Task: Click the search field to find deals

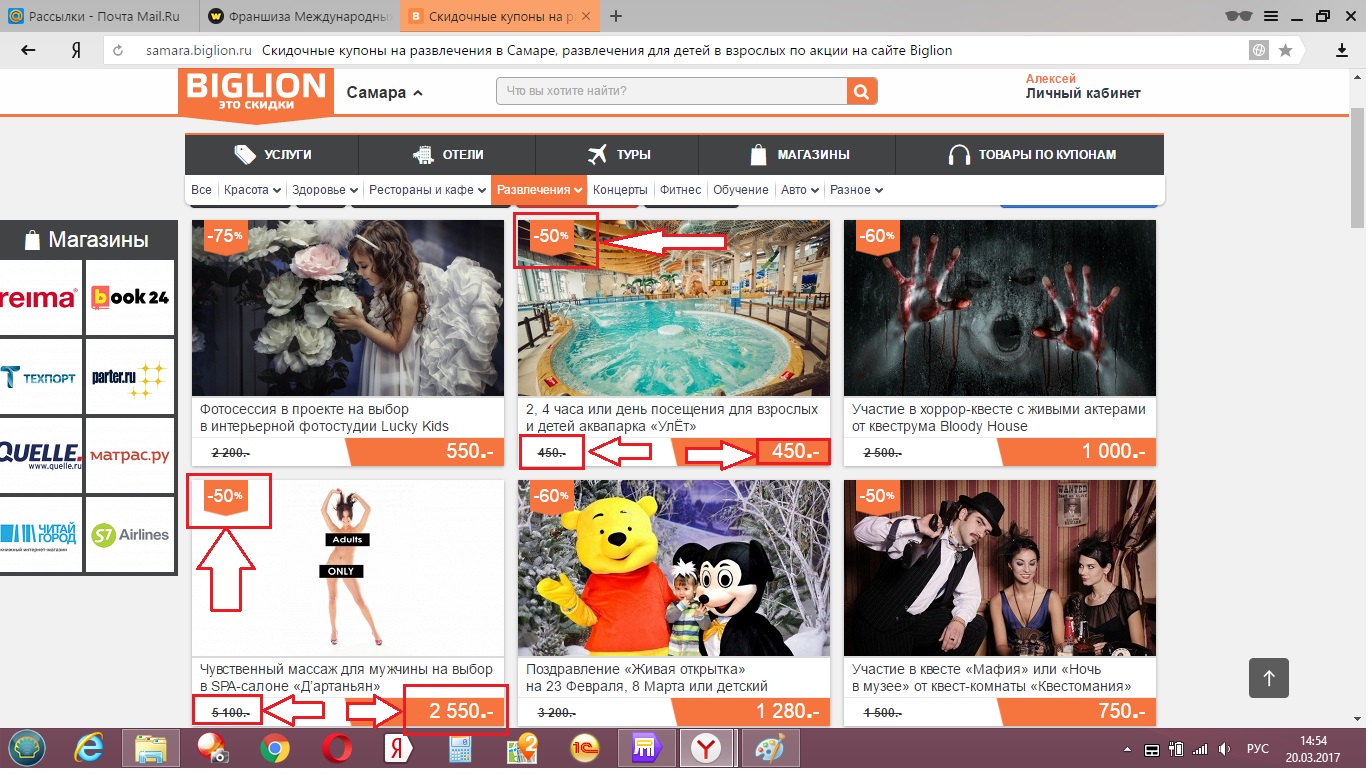Action: (x=670, y=92)
